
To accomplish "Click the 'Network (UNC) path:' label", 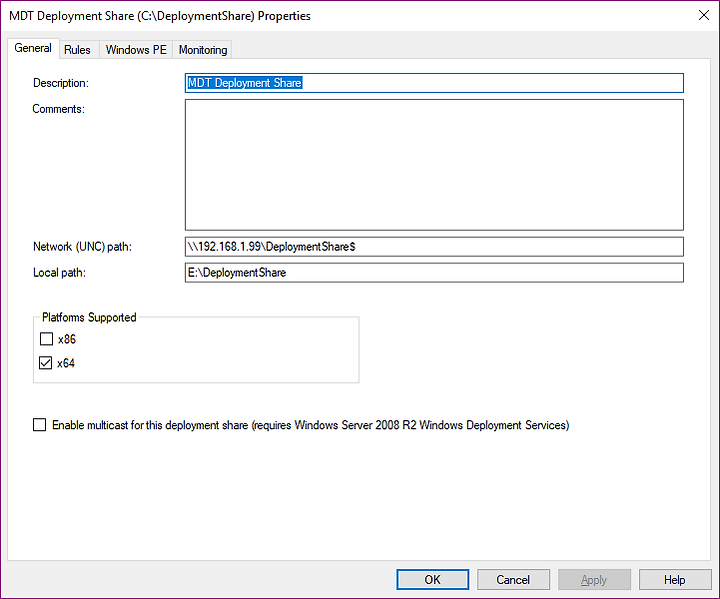I will [82, 247].
